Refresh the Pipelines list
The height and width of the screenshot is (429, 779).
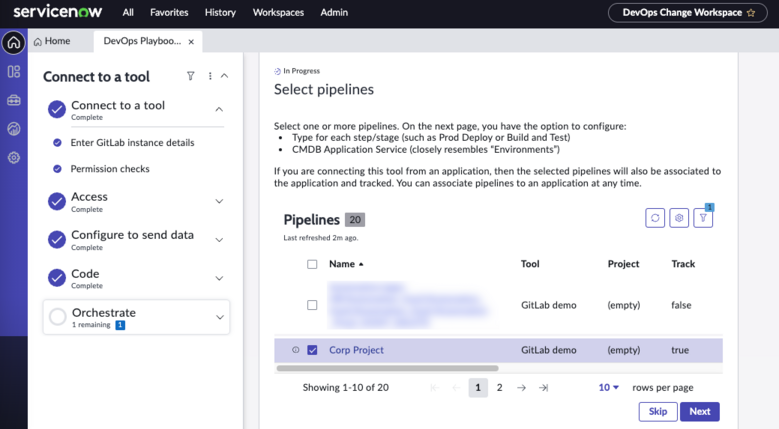[655, 218]
